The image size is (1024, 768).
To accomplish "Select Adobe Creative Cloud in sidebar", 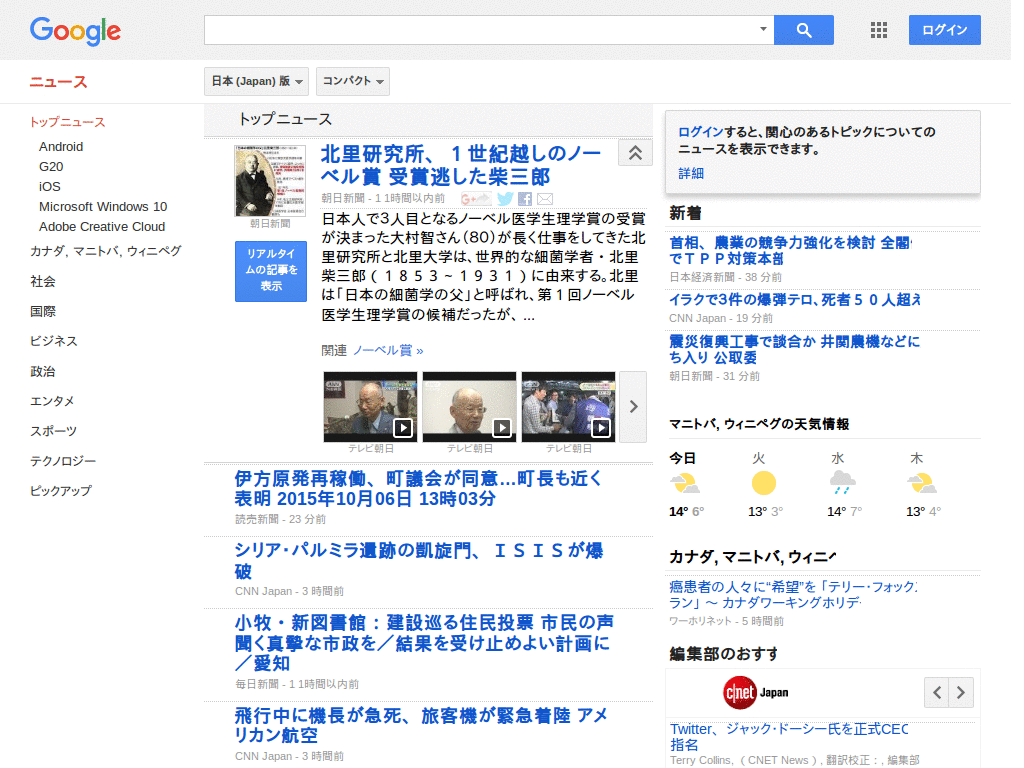I will [x=102, y=227].
